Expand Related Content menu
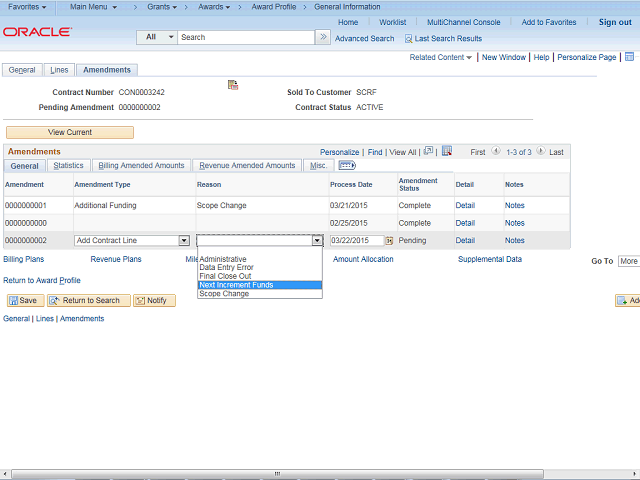 441,58
